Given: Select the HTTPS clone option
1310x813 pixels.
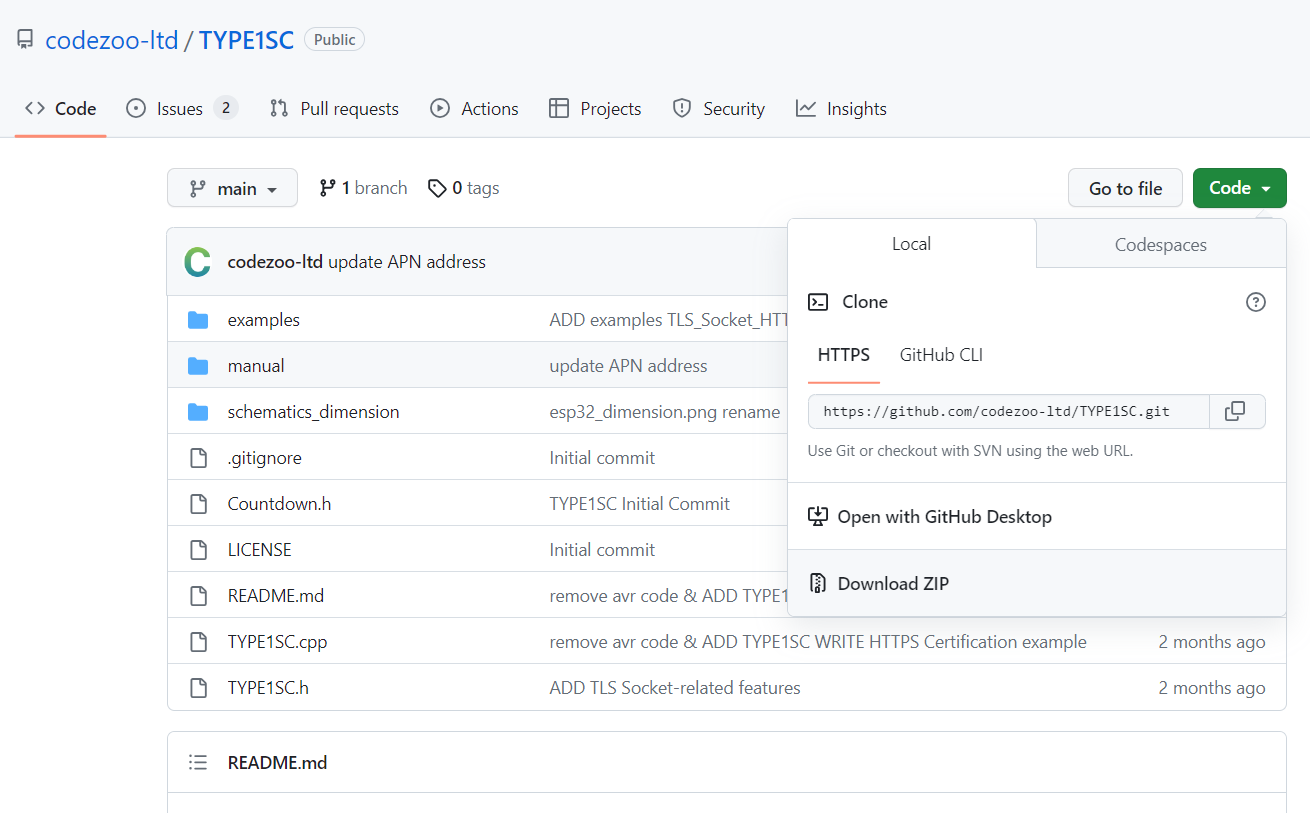Looking at the screenshot, I should coord(844,355).
